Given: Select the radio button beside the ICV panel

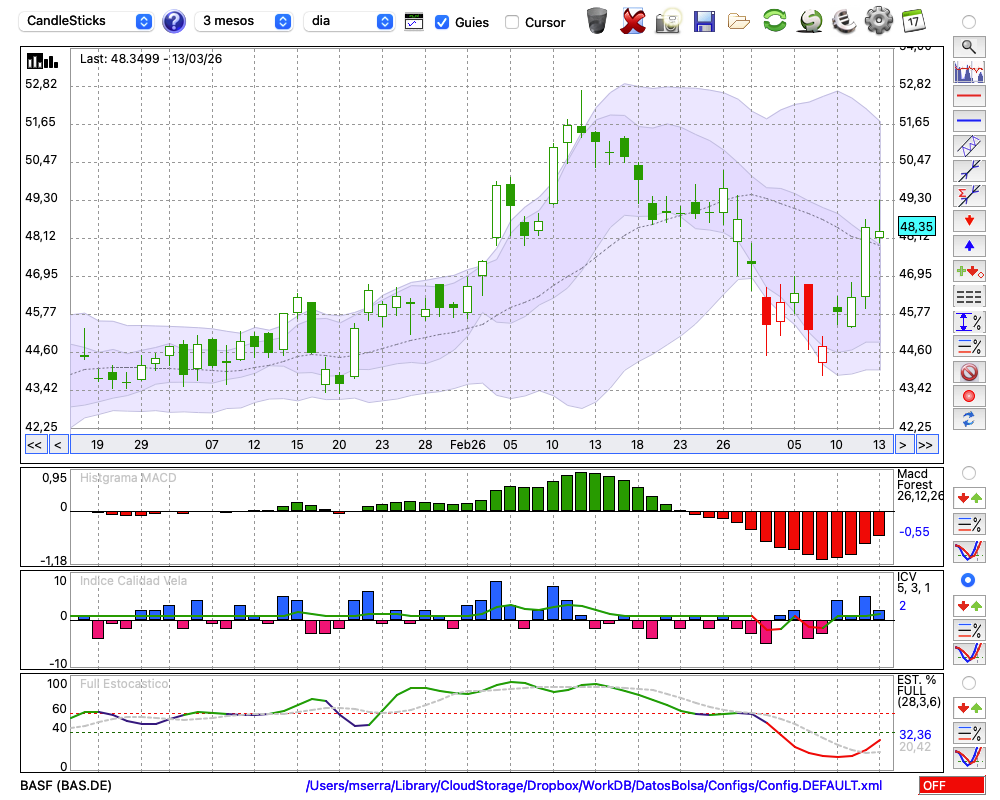Looking at the screenshot, I should [x=968, y=580].
